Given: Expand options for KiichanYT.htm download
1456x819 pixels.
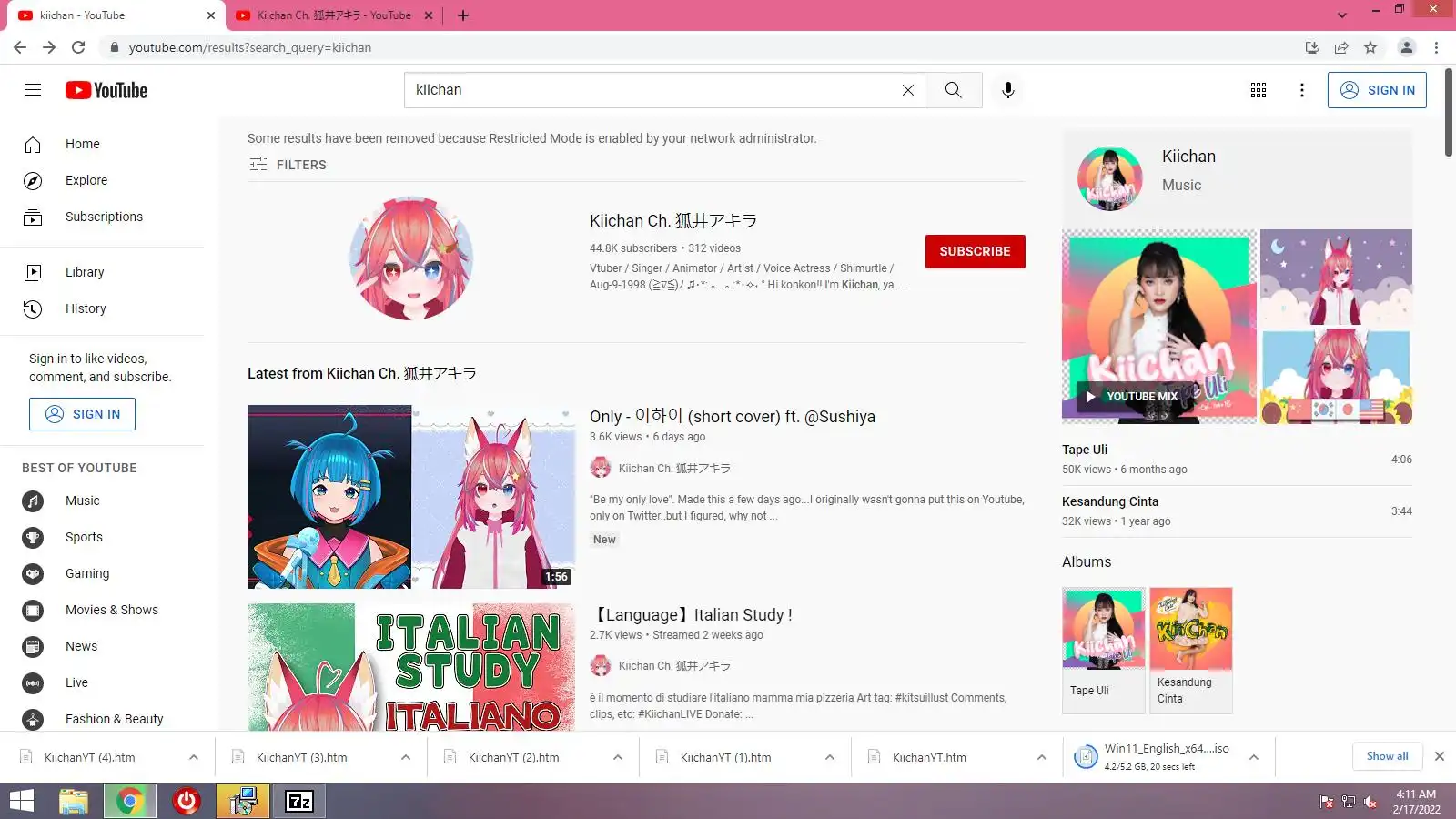Looking at the screenshot, I should tap(1042, 757).
